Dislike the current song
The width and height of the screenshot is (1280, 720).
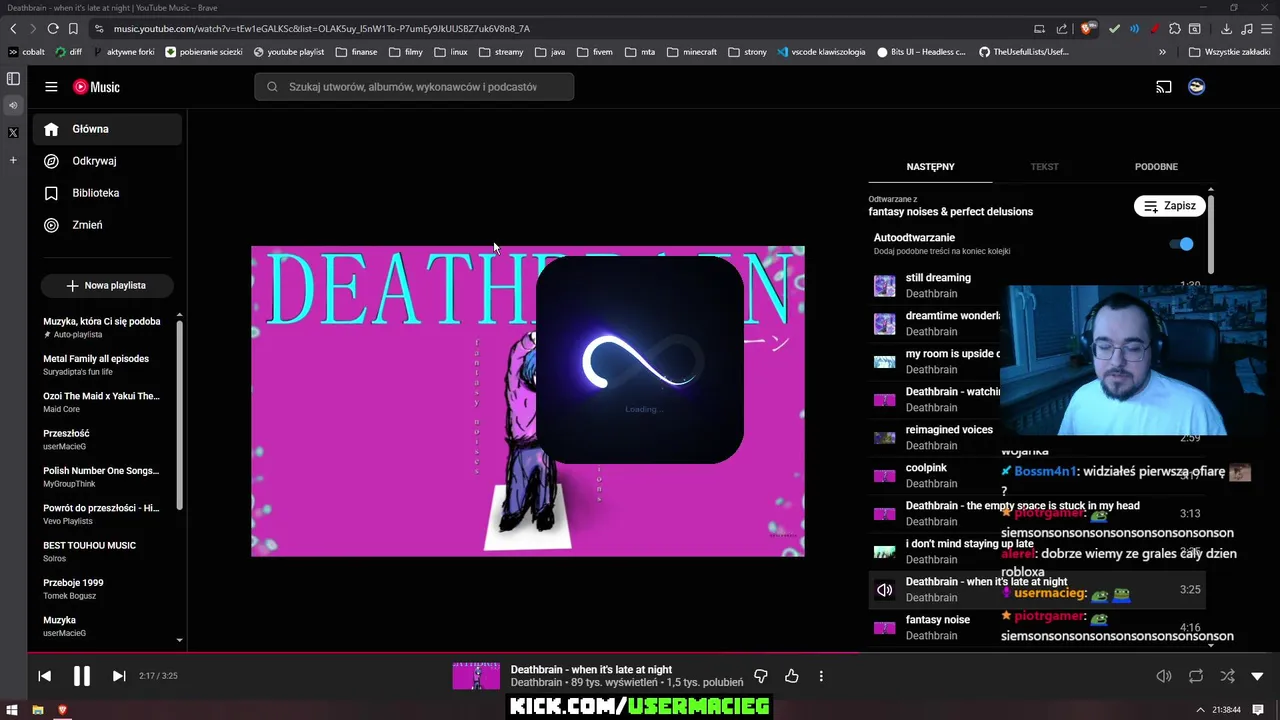(761, 677)
